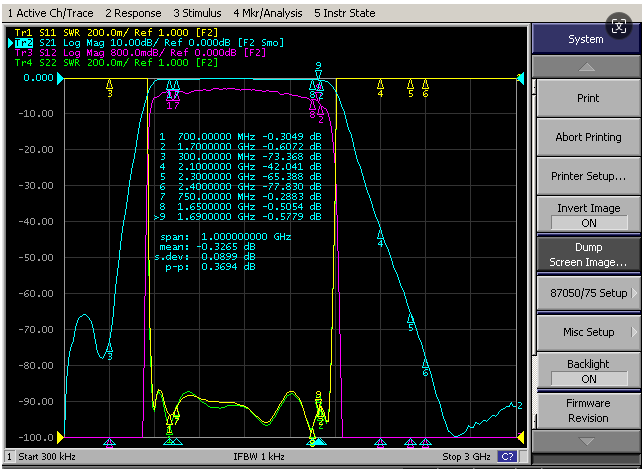Viewport: 644px width, 469px height.
Task: Select active trace Tr2 S21 Log Mag
Action: pos(150,43)
